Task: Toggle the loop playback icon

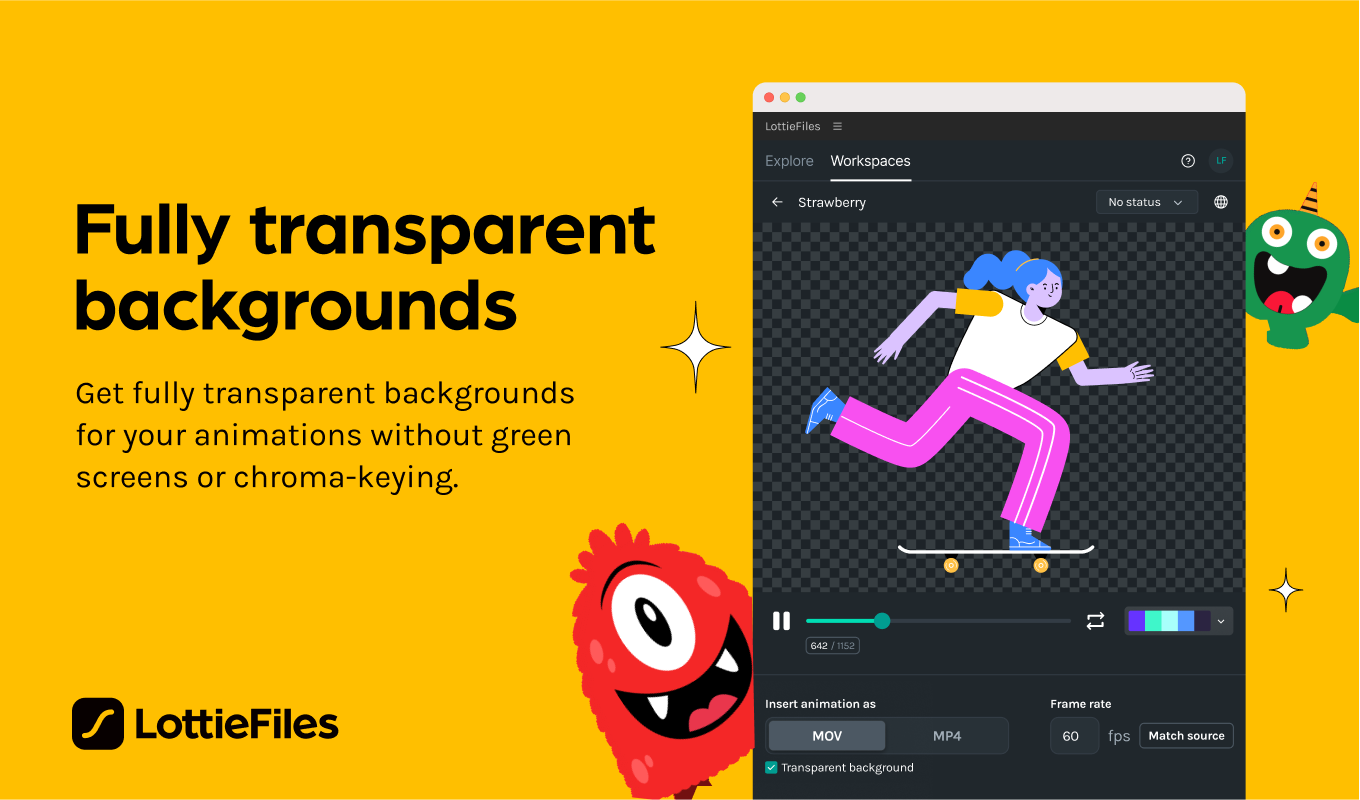Action: 1095,621
